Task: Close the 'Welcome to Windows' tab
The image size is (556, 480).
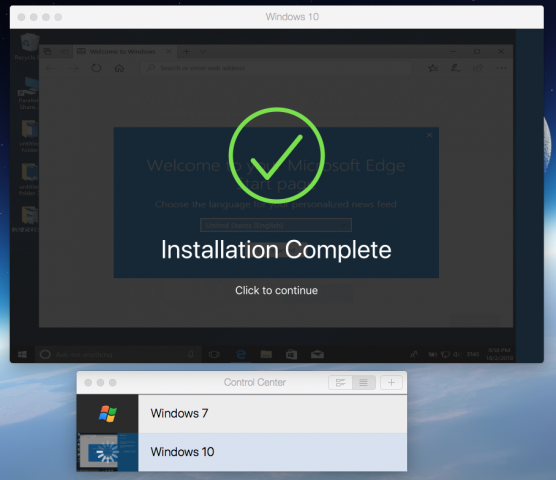Action: tap(169, 51)
